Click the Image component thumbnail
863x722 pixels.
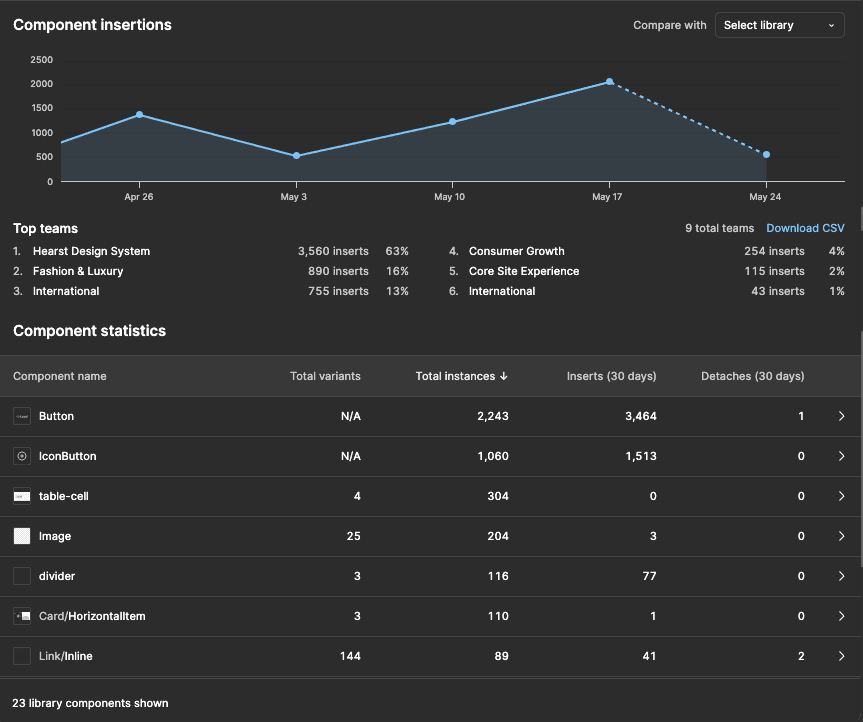pyautogui.click(x=22, y=535)
